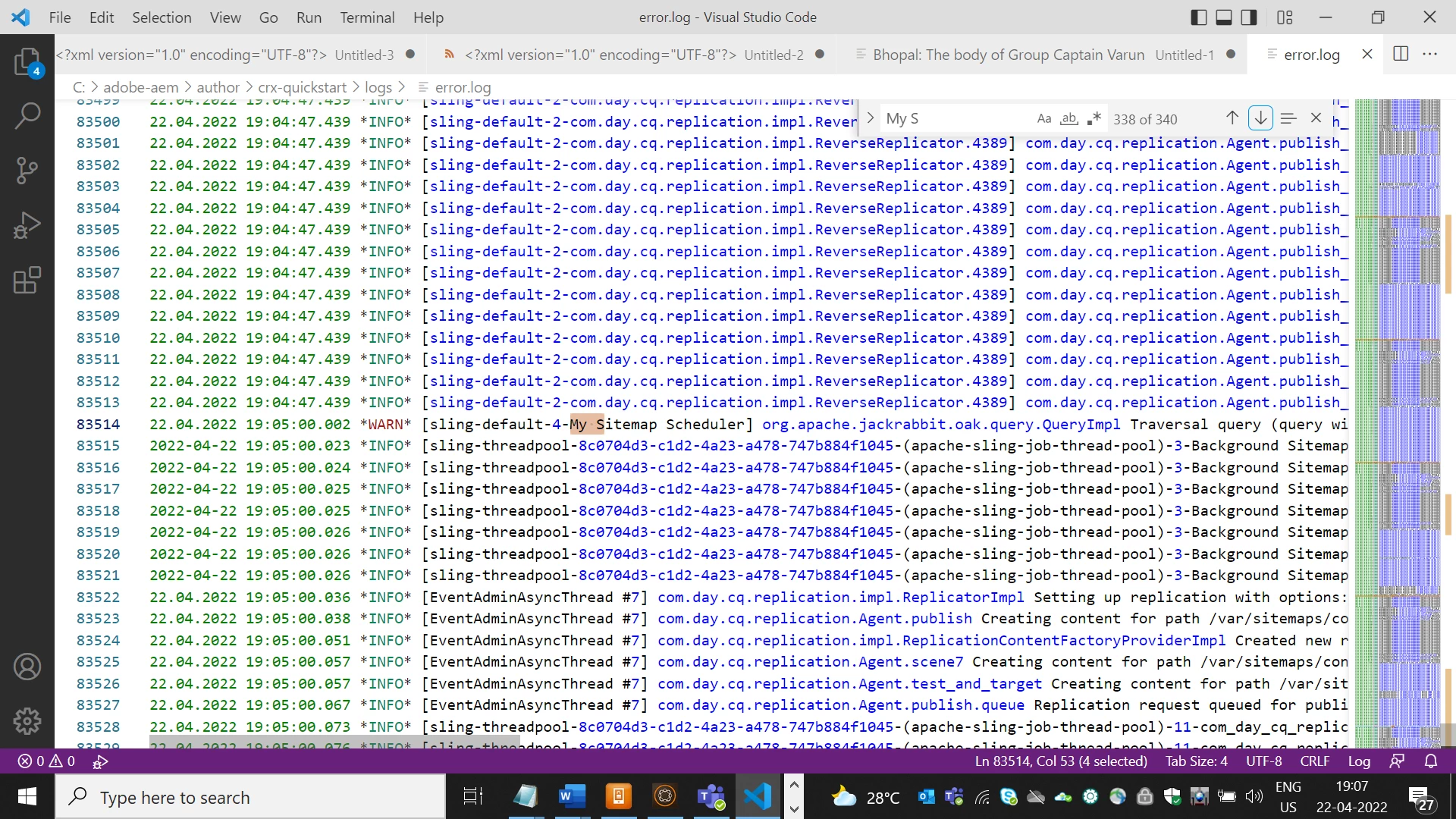Open the Search view in activity bar

27,116
